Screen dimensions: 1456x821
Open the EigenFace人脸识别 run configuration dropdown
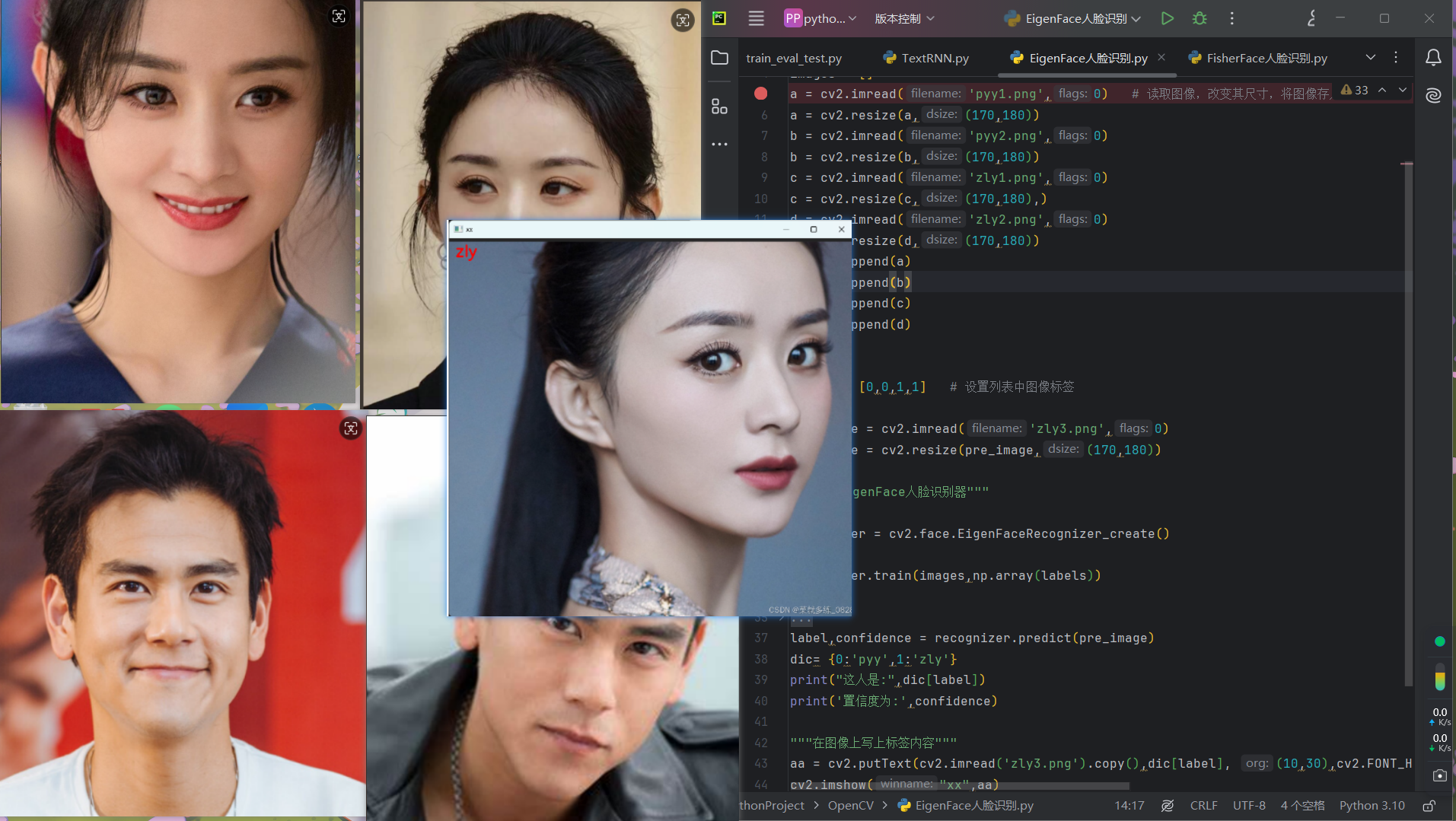1073,18
